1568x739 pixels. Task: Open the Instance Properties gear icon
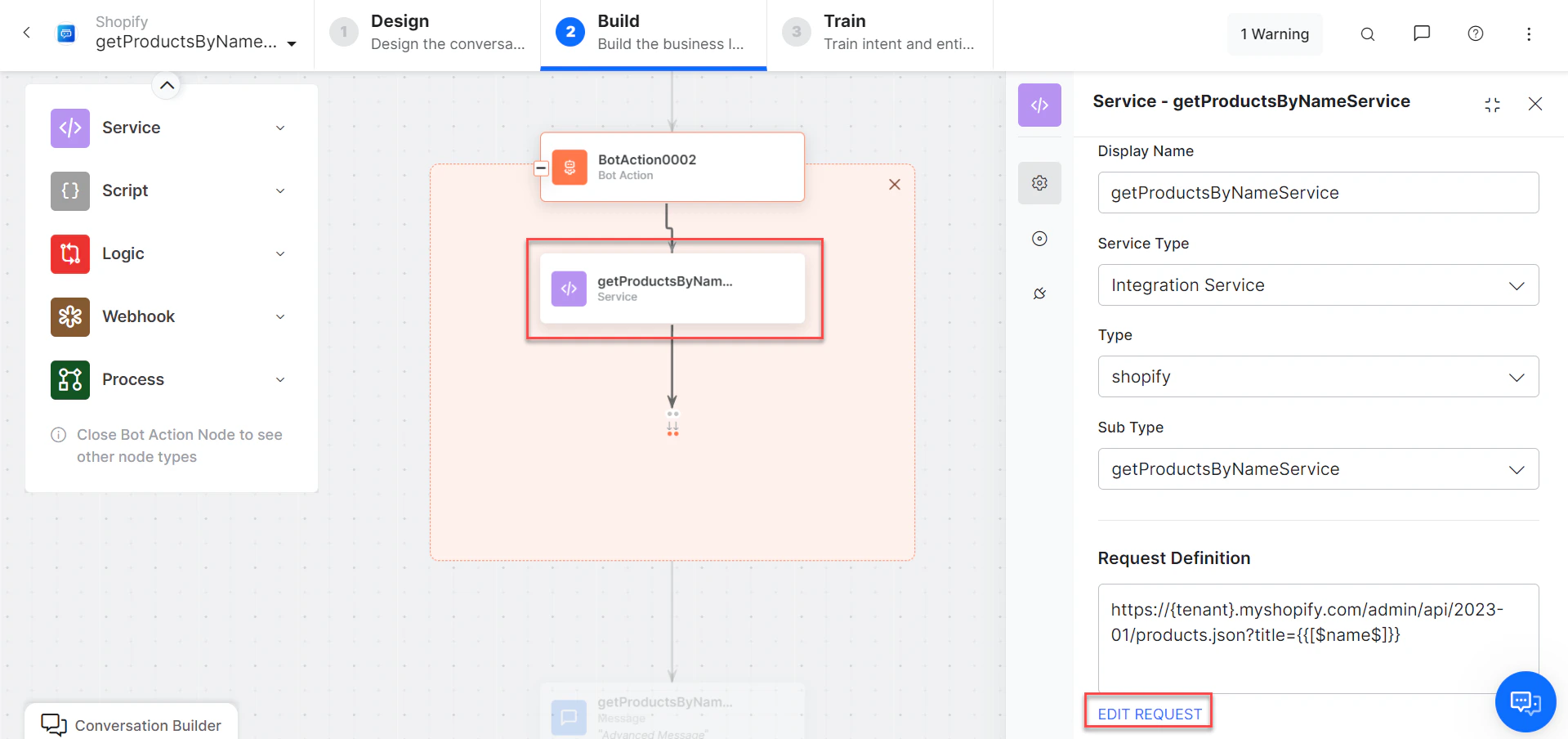point(1039,183)
